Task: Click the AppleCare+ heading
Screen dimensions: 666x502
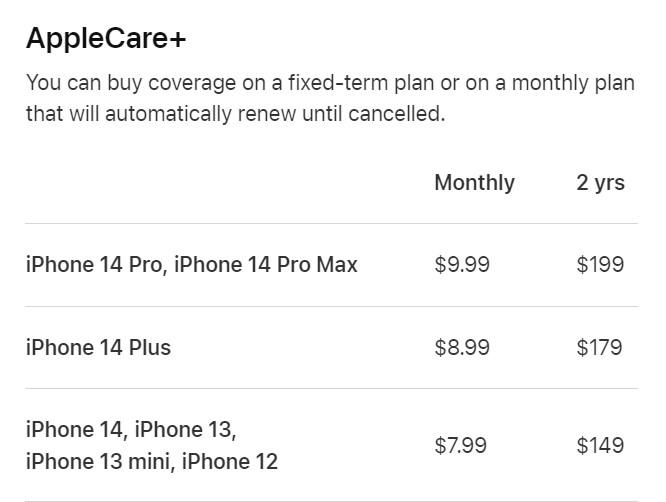Action: point(106,38)
